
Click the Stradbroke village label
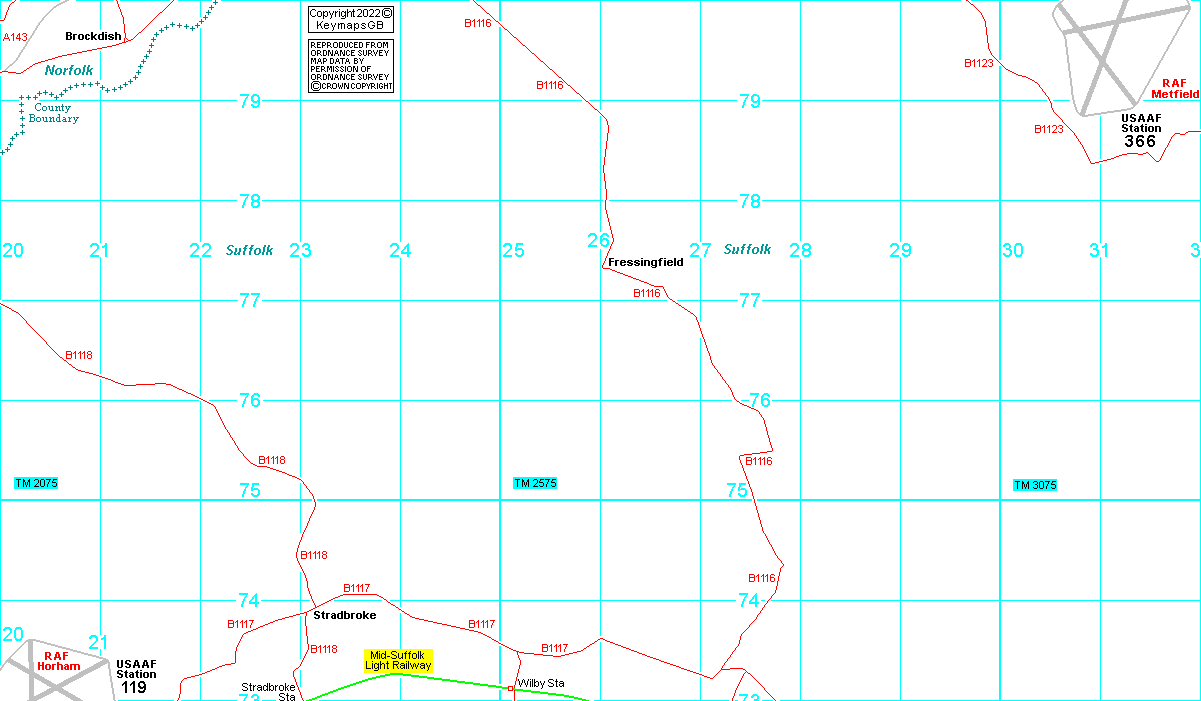click(x=344, y=615)
